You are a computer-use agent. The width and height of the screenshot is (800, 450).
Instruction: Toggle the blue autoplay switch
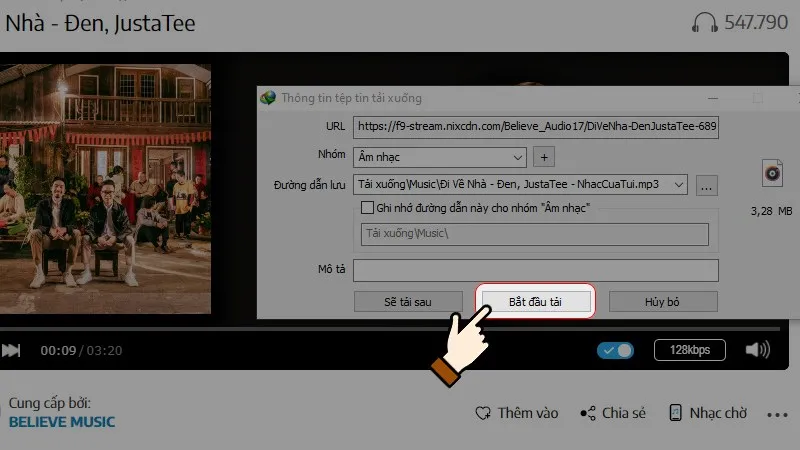point(615,350)
